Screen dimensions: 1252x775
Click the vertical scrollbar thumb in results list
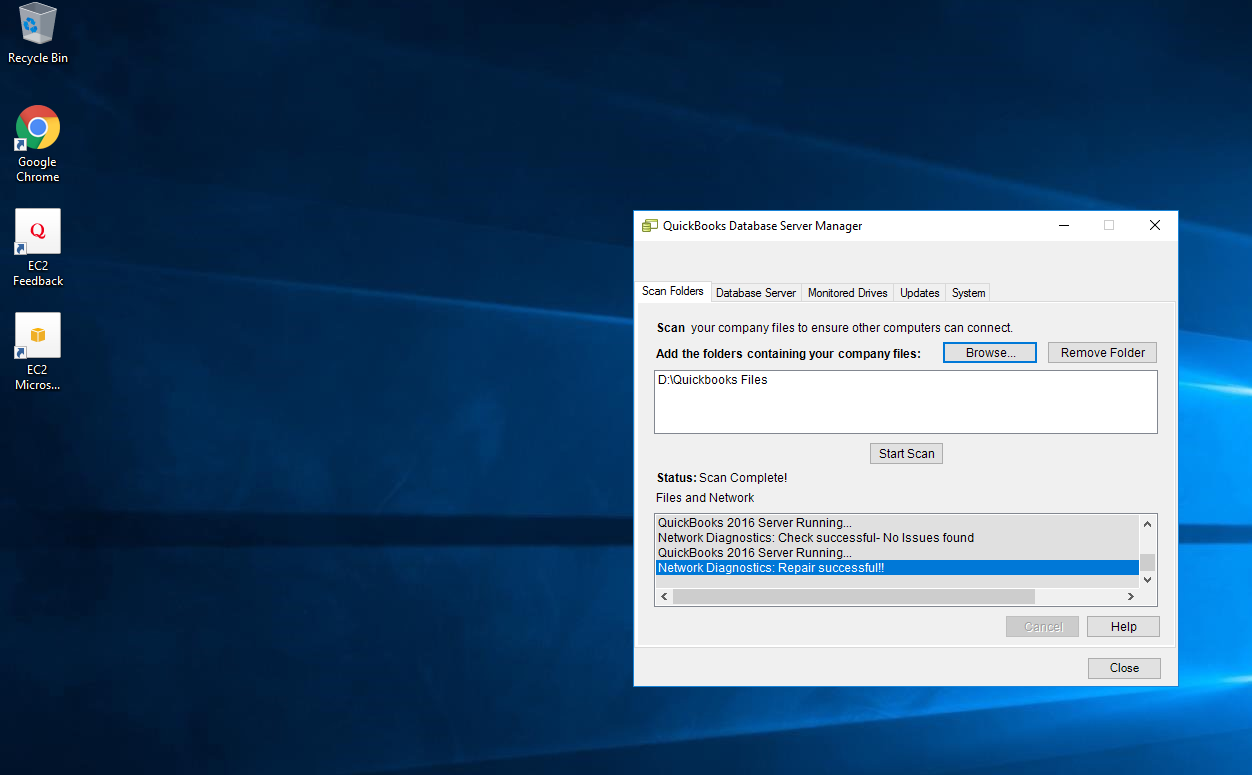(1148, 562)
